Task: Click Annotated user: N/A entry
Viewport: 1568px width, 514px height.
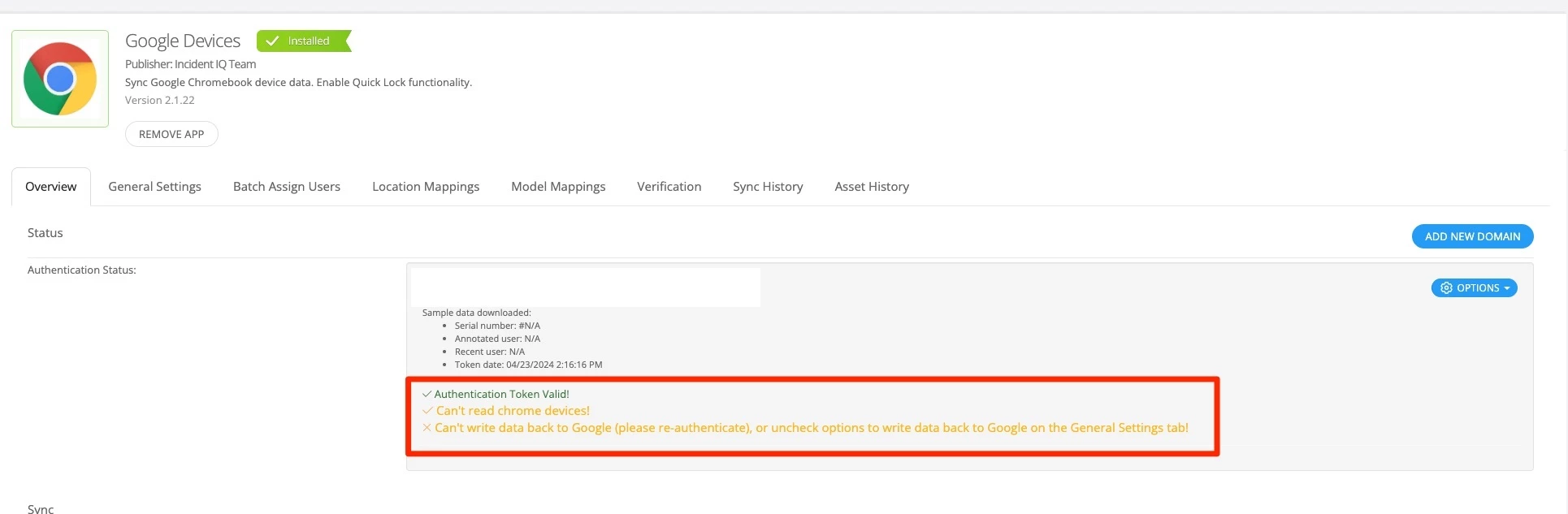Action: [x=497, y=339]
